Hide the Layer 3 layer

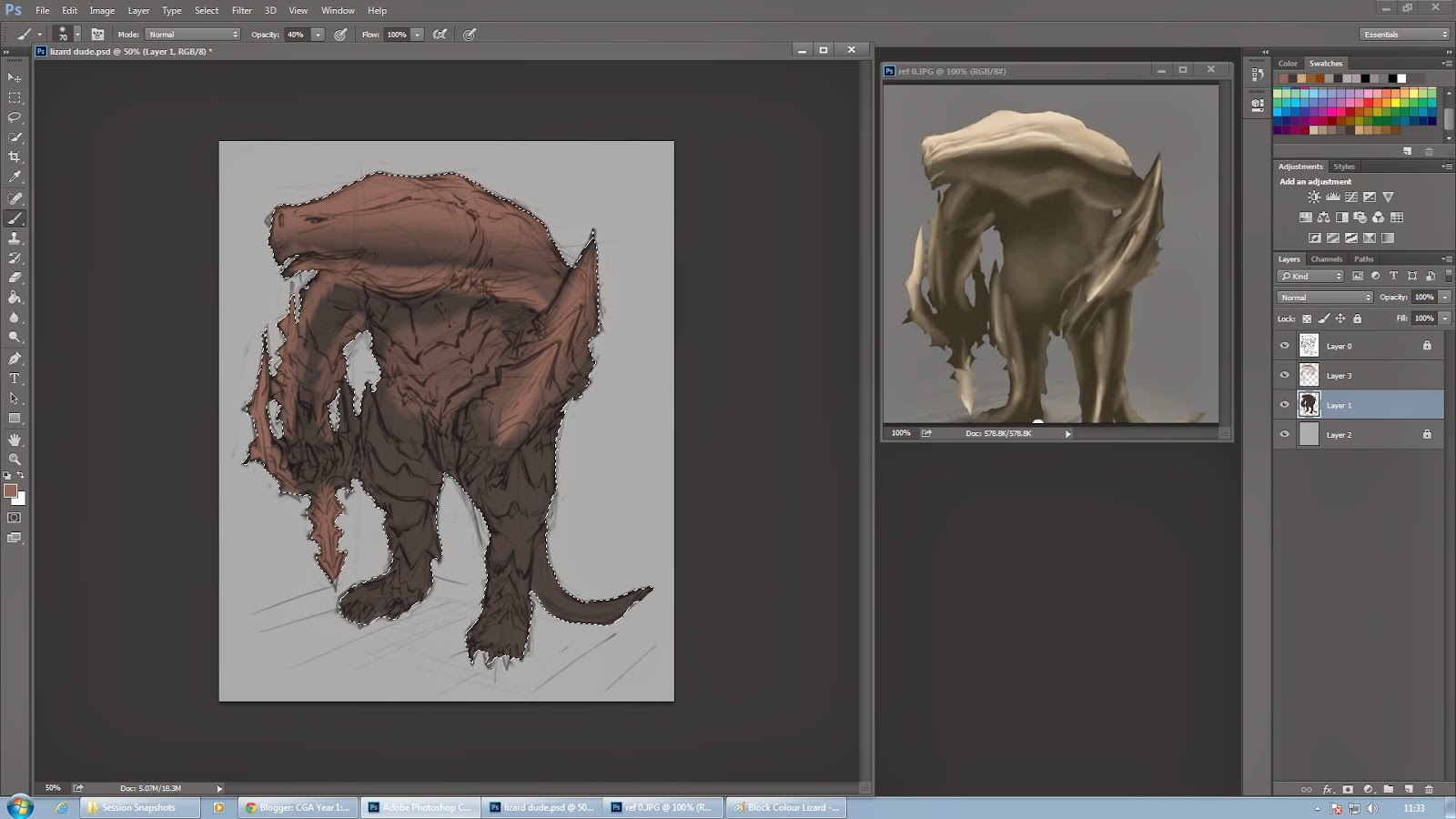pyautogui.click(x=1284, y=375)
